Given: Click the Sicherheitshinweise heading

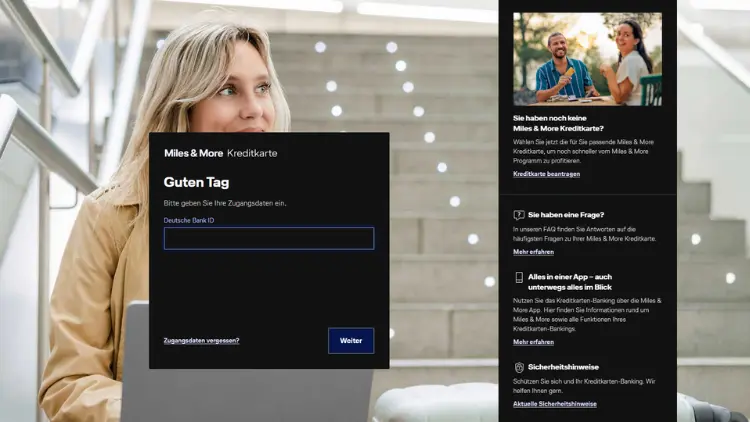Looking at the screenshot, I should coord(563,367).
